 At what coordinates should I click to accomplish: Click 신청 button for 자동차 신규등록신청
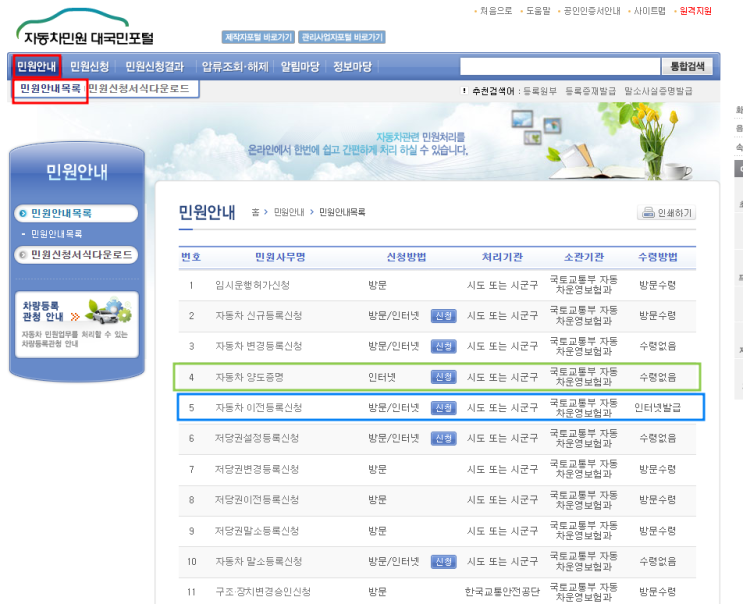click(x=443, y=316)
